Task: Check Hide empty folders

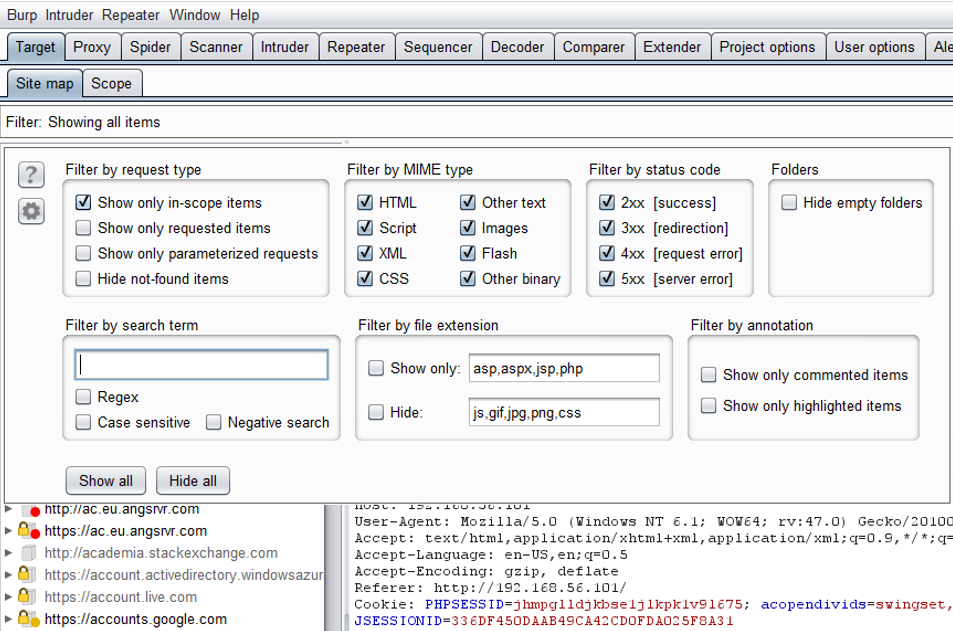Action: pos(789,202)
